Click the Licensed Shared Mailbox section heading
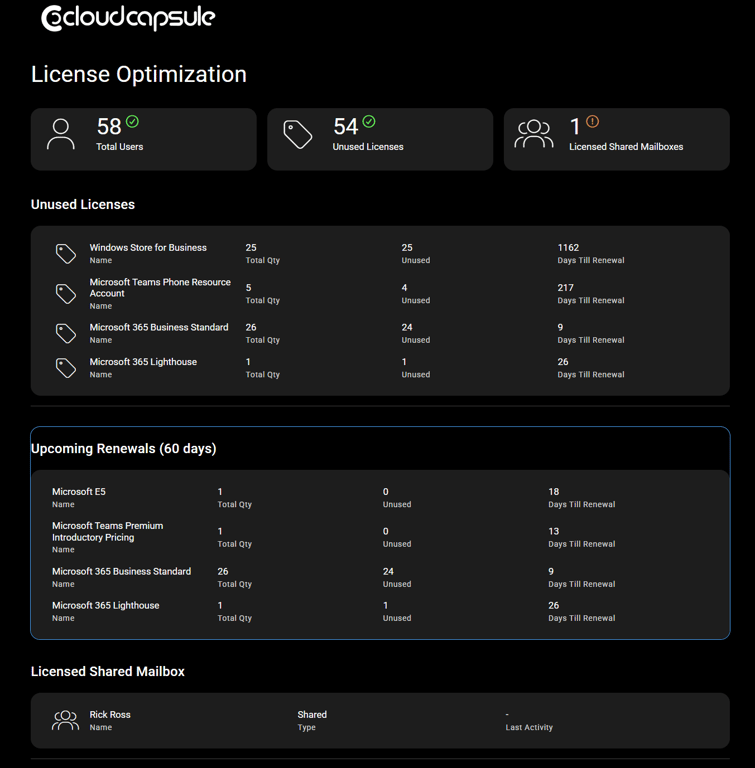This screenshot has height=768, width=755. click(108, 672)
